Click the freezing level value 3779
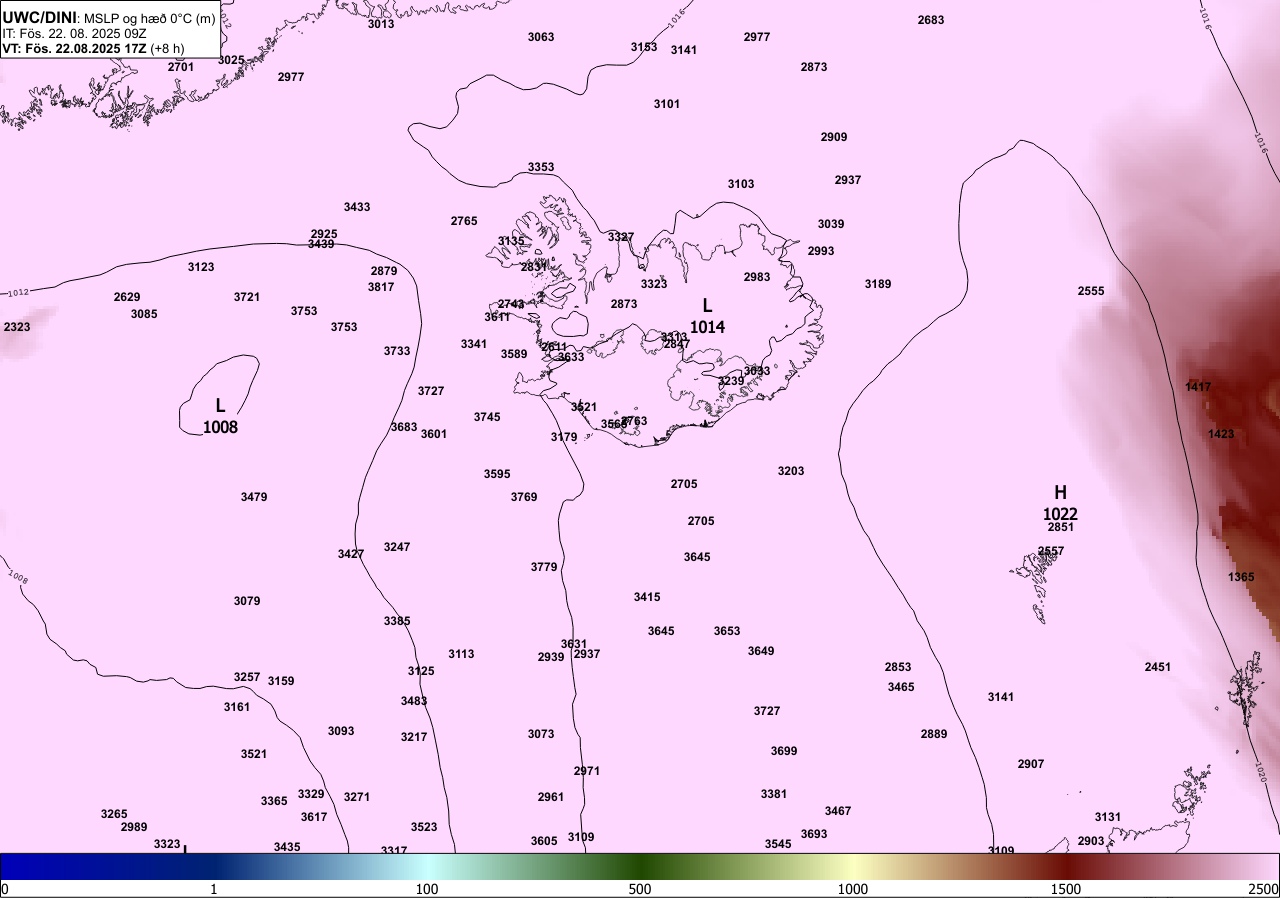This screenshot has width=1280, height=898. (x=544, y=567)
